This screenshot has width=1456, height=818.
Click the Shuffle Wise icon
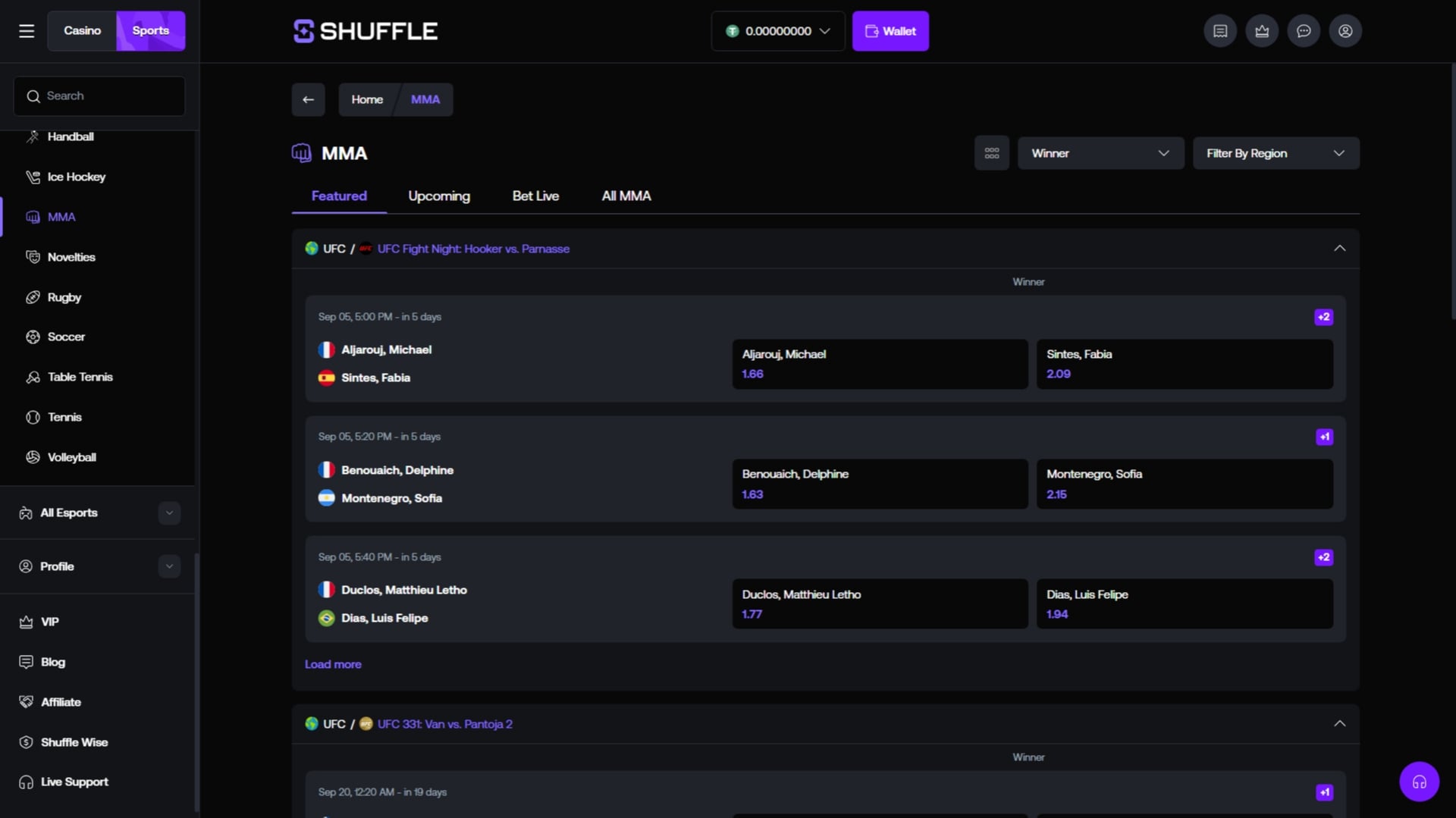[x=26, y=742]
